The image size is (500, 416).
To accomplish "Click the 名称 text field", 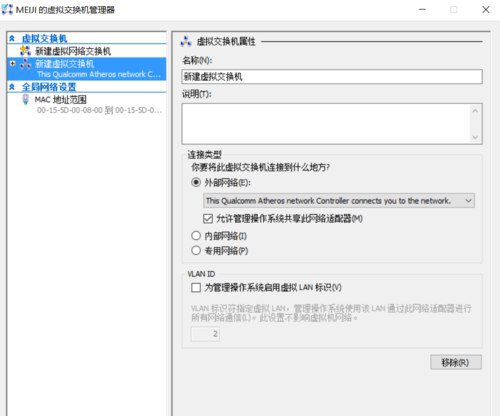I will (332, 77).
